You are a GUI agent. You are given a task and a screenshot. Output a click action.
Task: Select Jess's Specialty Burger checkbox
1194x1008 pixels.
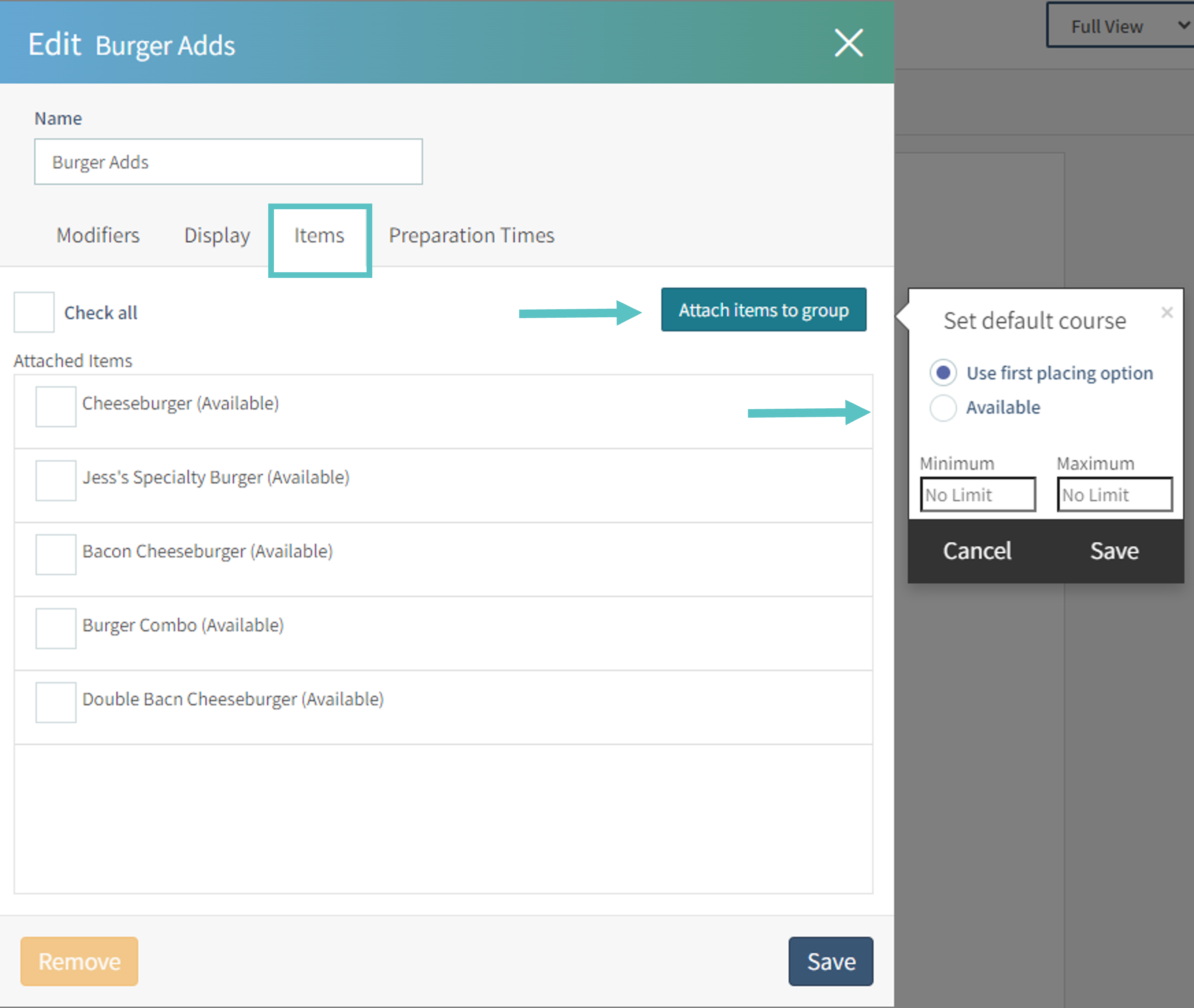click(56, 481)
